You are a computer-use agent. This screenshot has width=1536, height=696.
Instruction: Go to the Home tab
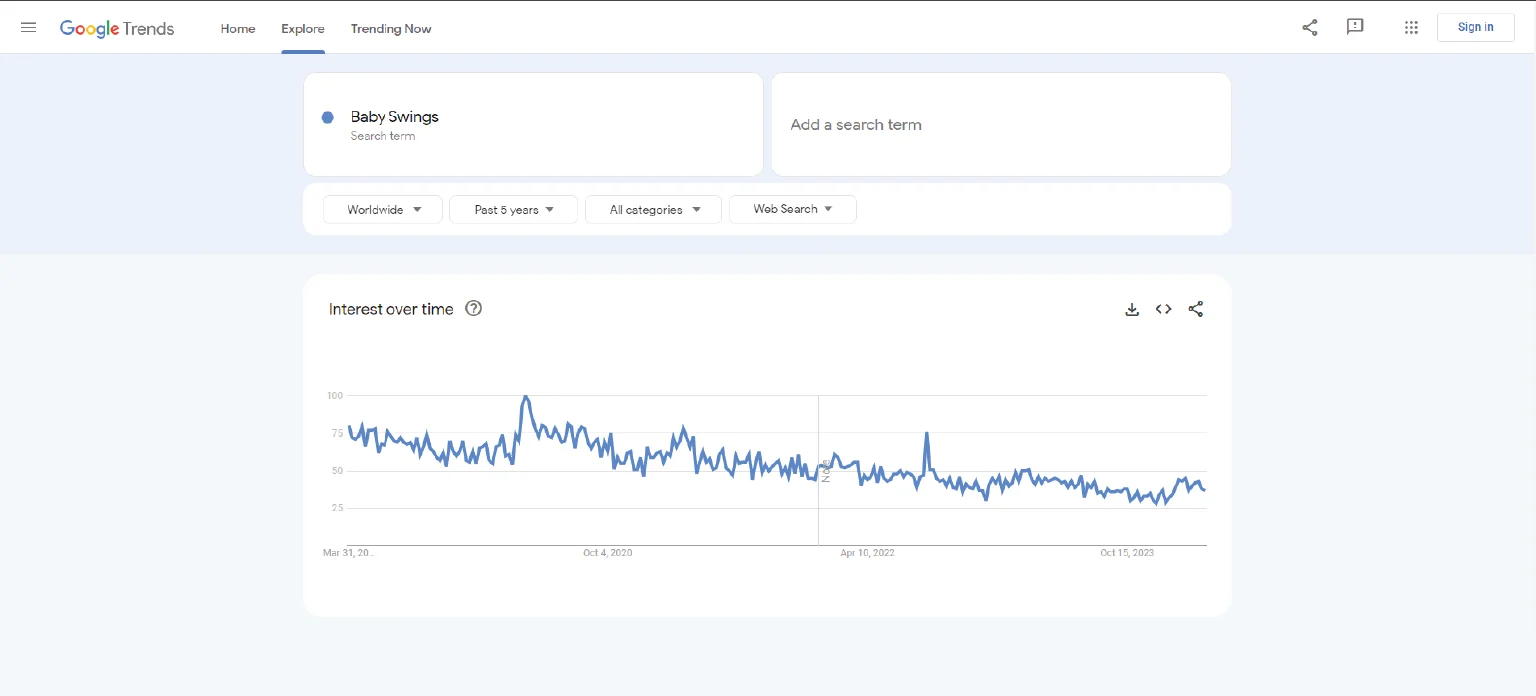238,28
